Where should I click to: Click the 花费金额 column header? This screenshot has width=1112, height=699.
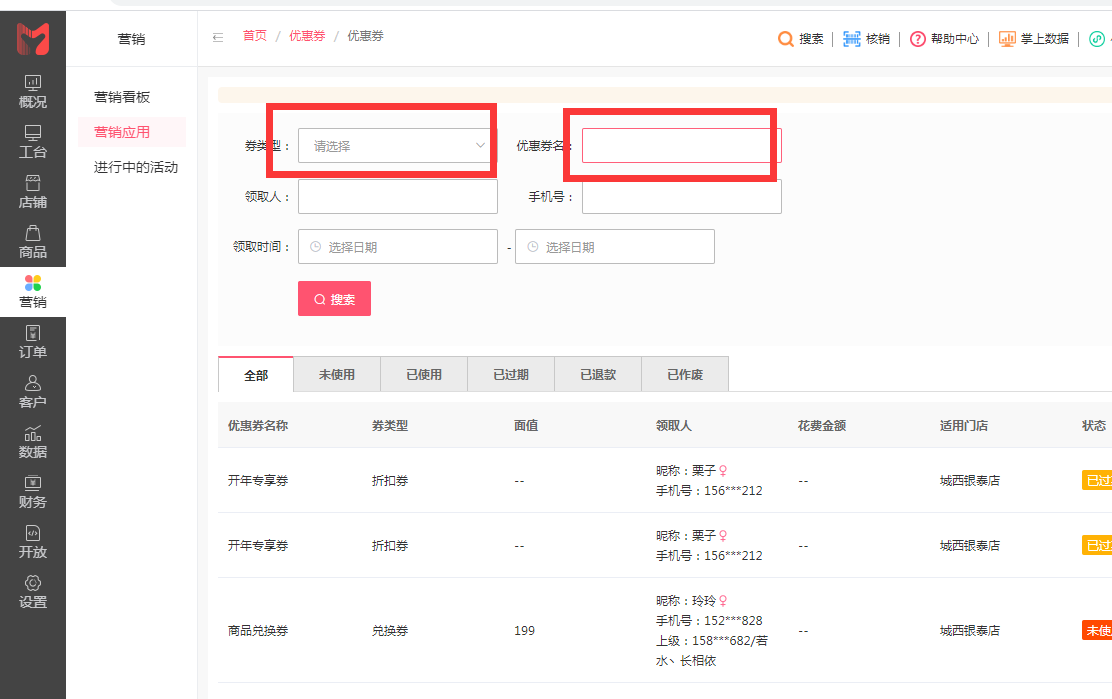(822, 425)
